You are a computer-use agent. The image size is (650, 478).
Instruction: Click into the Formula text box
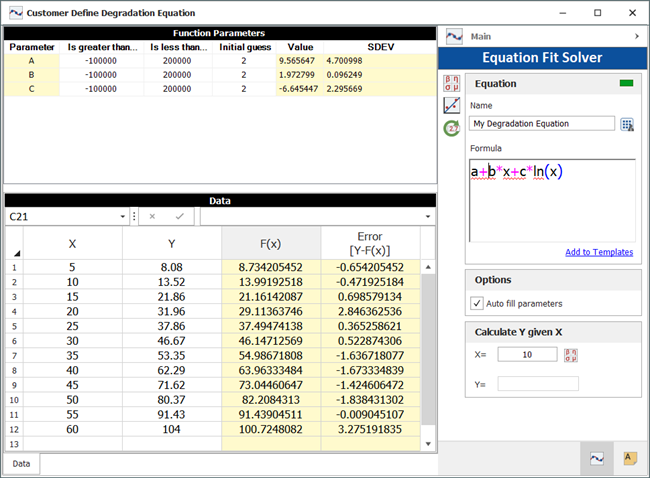coord(552,201)
